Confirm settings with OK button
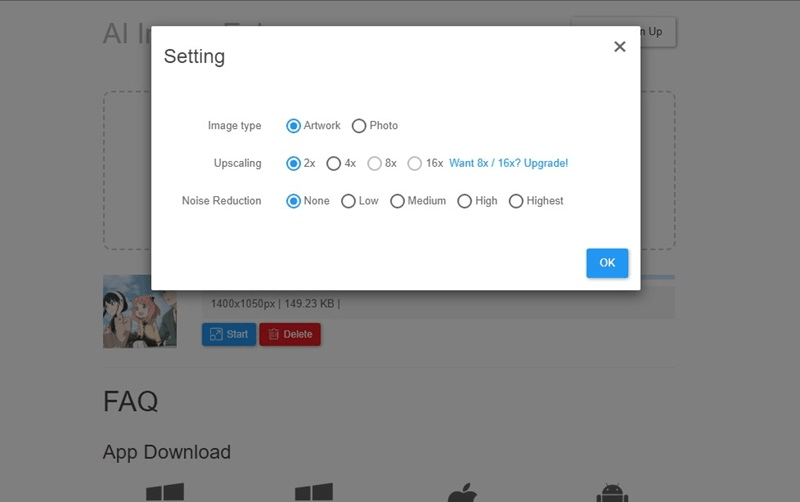 (x=607, y=263)
